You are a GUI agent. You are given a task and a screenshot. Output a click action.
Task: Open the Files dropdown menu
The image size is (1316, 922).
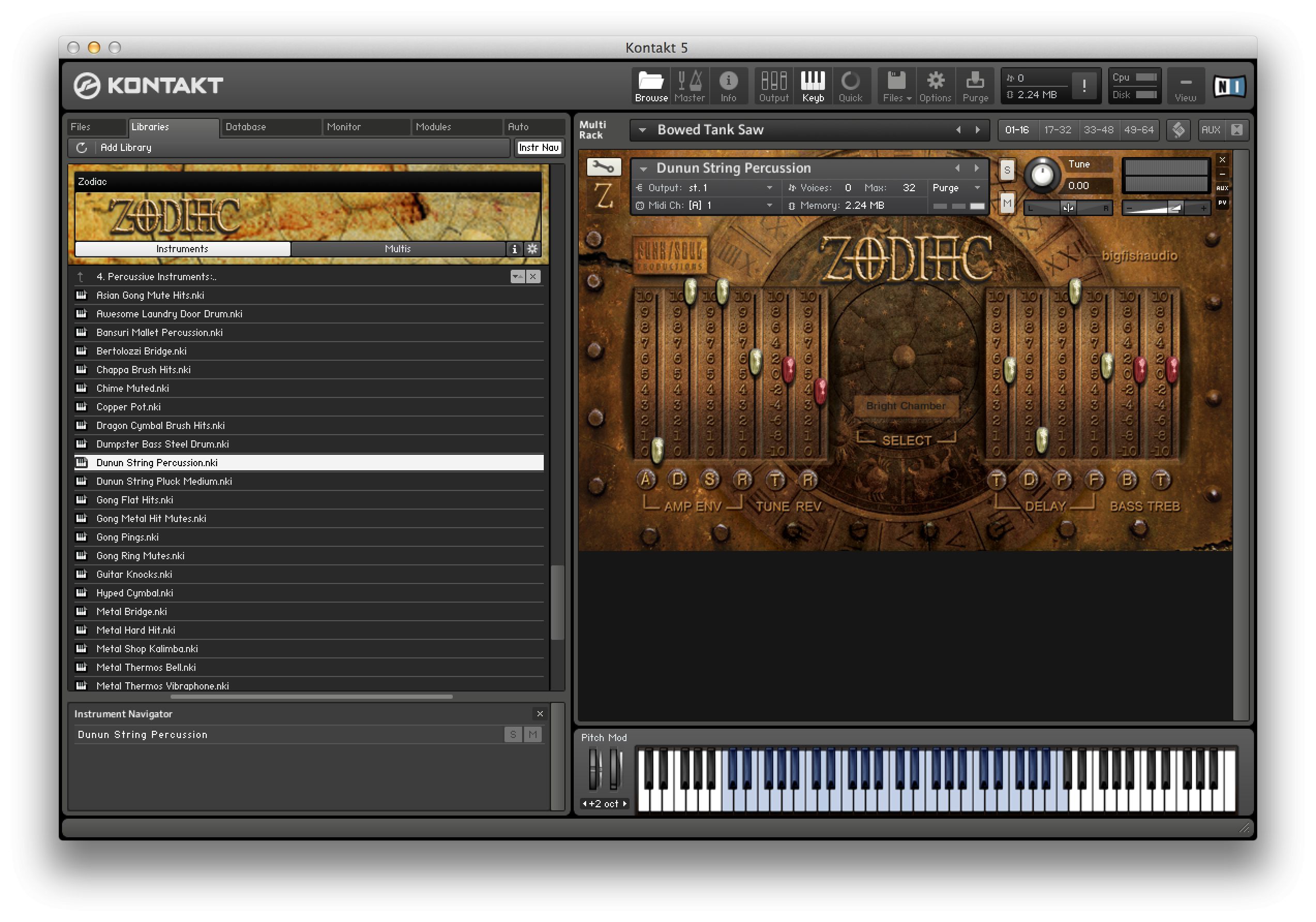pyautogui.click(x=896, y=86)
